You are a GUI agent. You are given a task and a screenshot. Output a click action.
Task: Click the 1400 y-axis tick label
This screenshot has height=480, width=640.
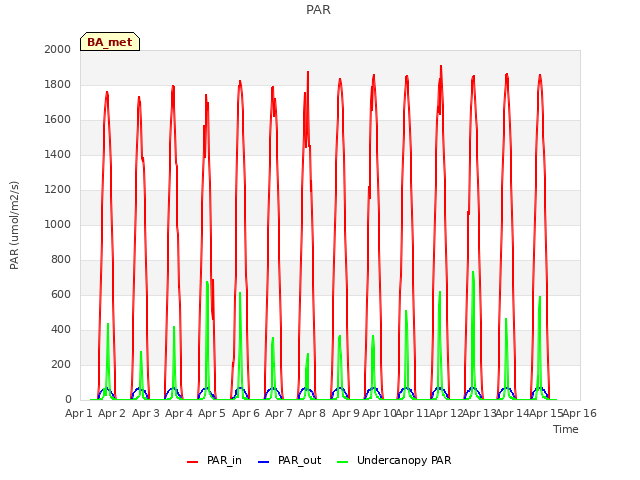tap(58, 155)
